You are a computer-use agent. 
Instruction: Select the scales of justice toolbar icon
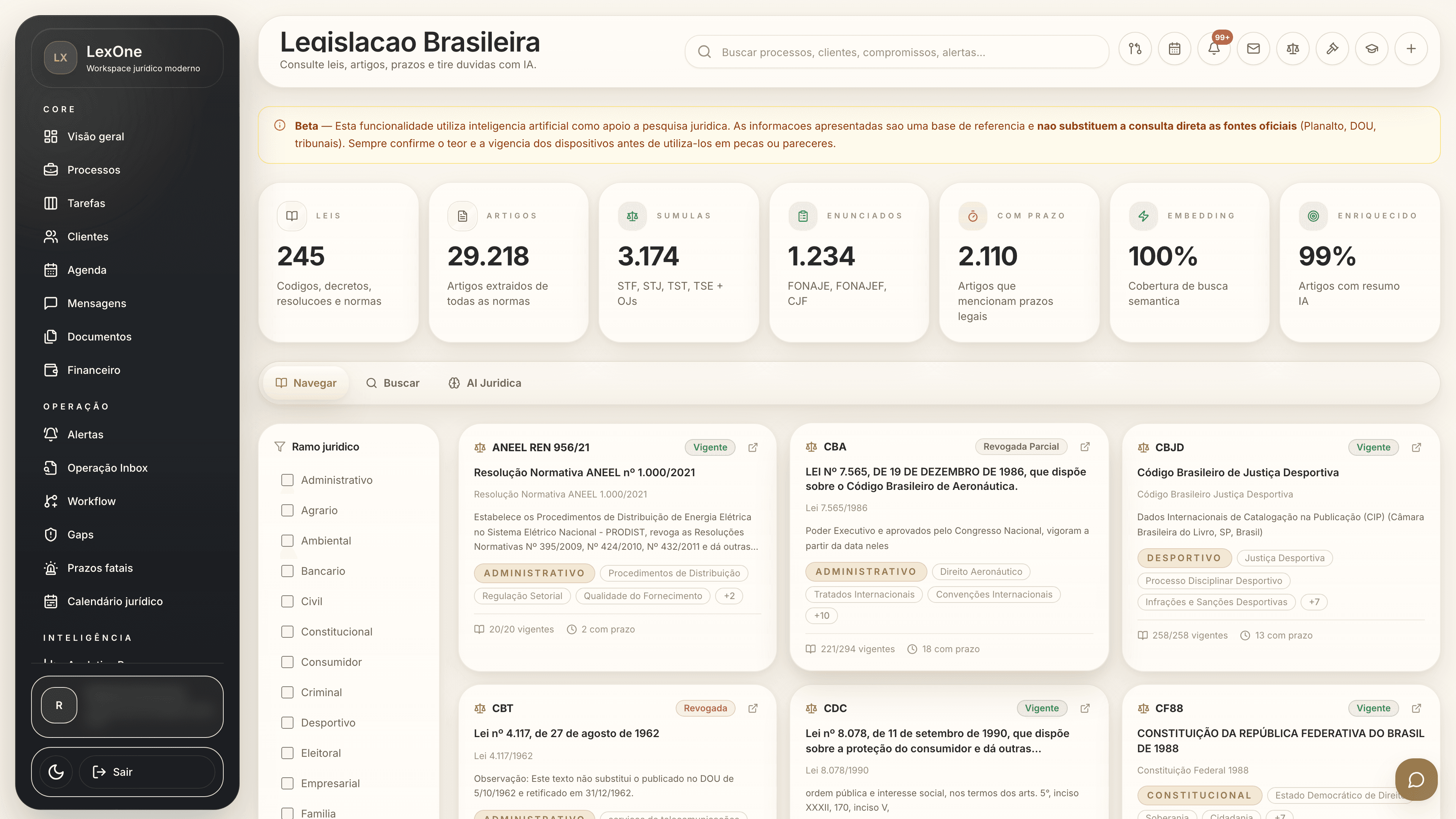[1293, 49]
